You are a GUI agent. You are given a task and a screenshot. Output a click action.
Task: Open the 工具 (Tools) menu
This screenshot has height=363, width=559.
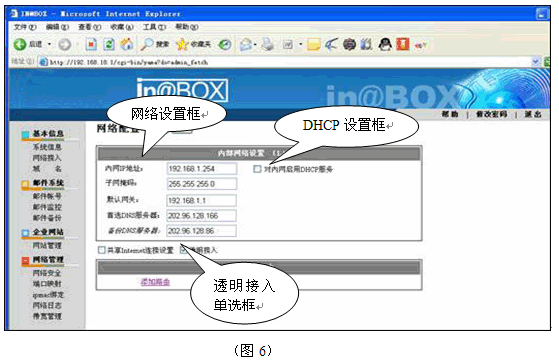tap(154, 27)
